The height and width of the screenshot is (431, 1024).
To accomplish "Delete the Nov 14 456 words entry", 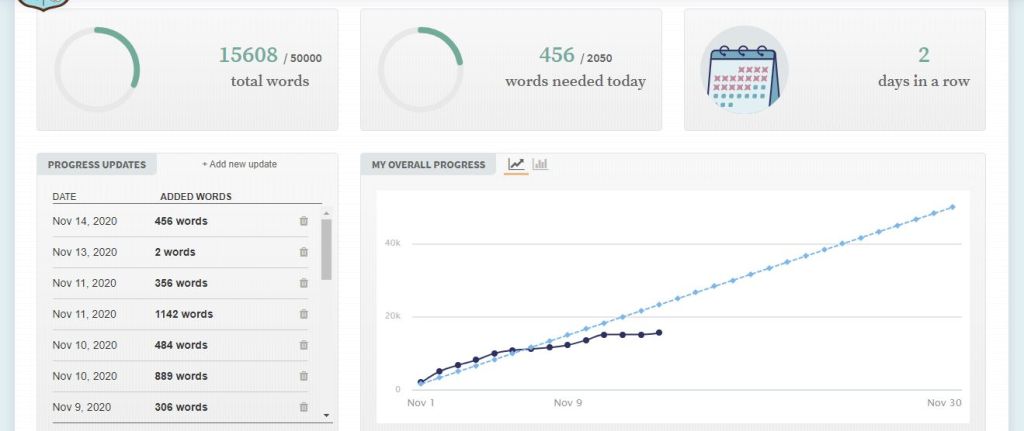I will 304,221.
